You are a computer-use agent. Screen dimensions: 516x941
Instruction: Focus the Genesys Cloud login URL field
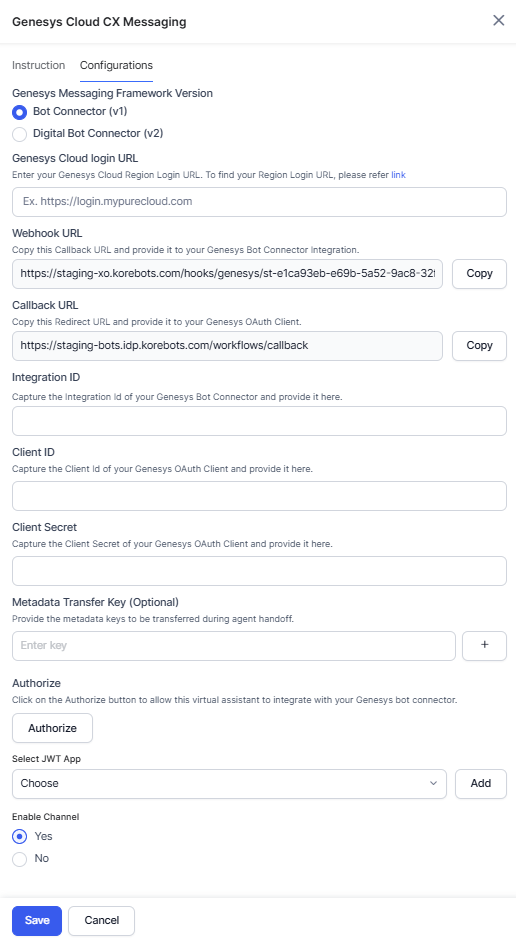click(x=259, y=202)
